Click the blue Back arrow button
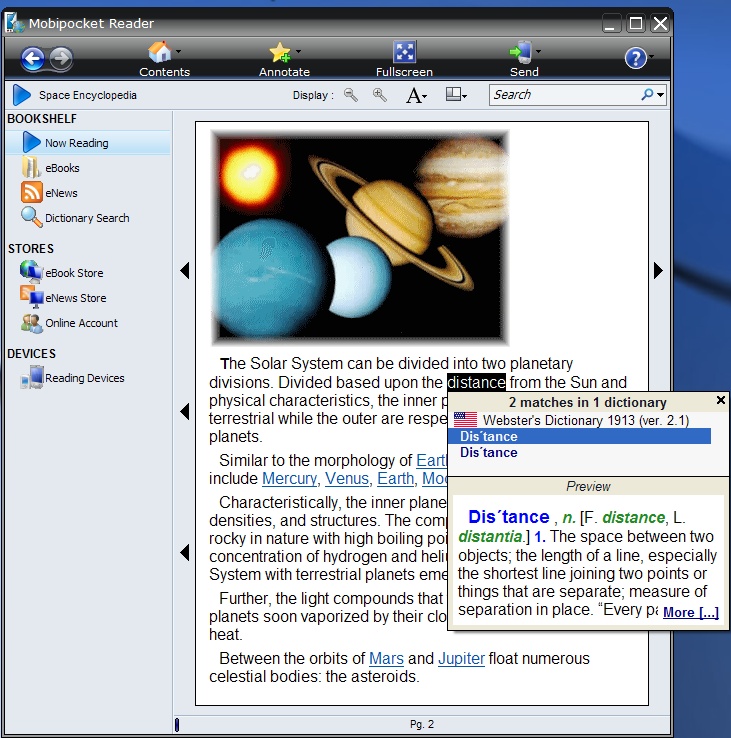The image size is (731, 738). click(32, 59)
